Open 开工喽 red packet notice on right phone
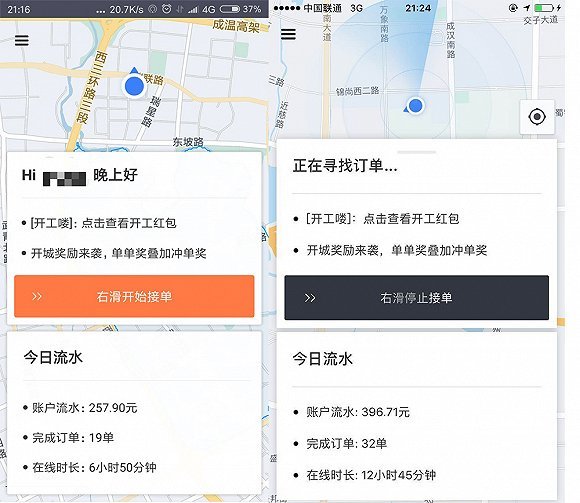The image size is (580, 503). pos(376,219)
